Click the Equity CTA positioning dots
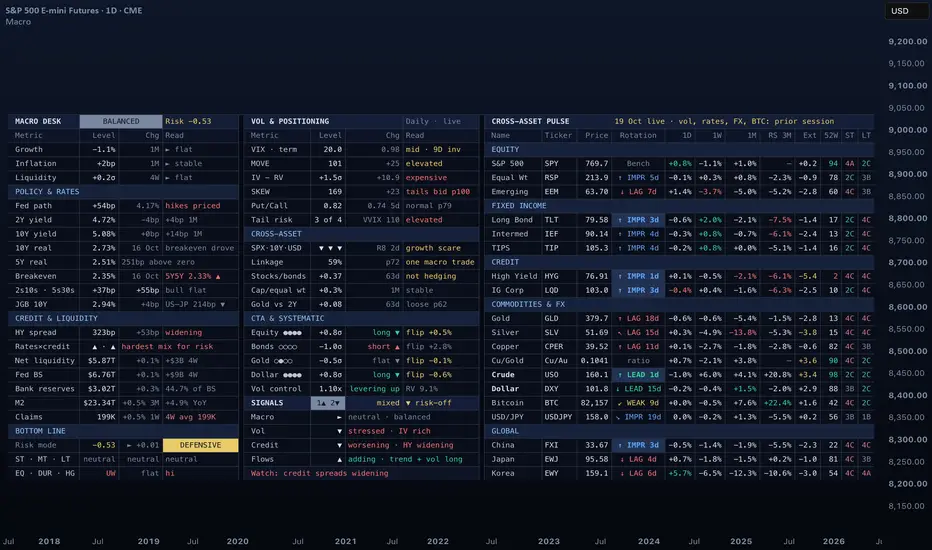This screenshot has height=550, width=932. pyautogui.click(x=292, y=333)
